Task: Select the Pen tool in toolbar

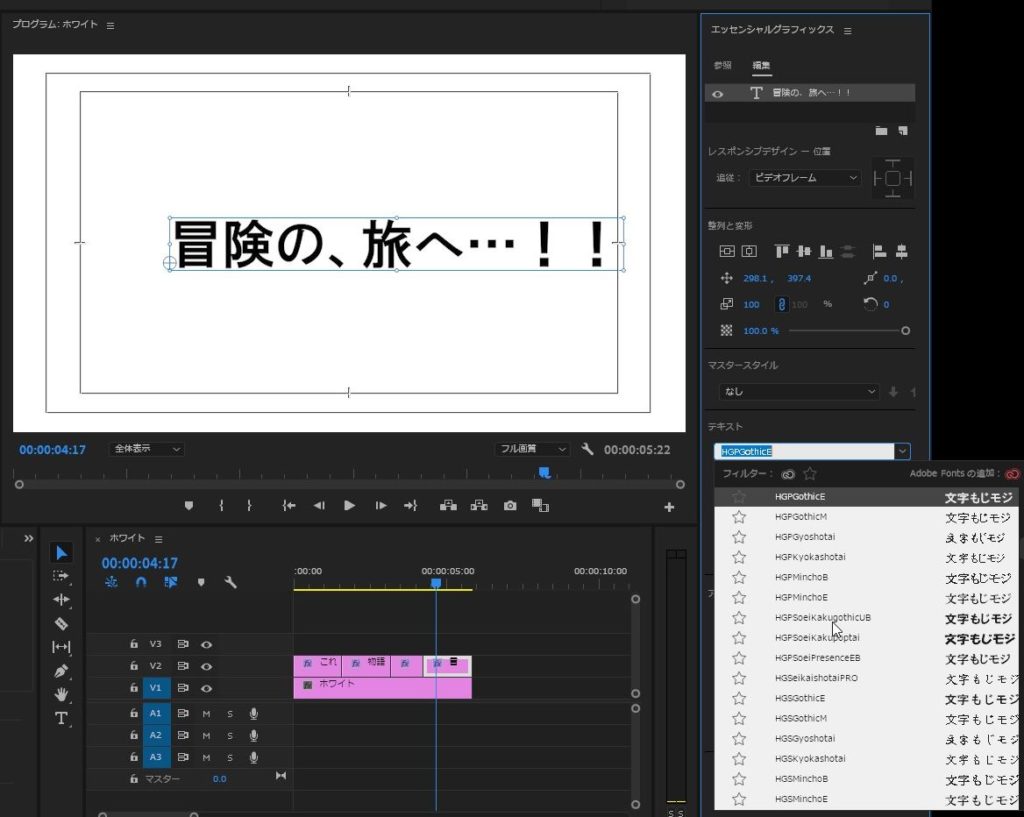Action: [61, 670]
